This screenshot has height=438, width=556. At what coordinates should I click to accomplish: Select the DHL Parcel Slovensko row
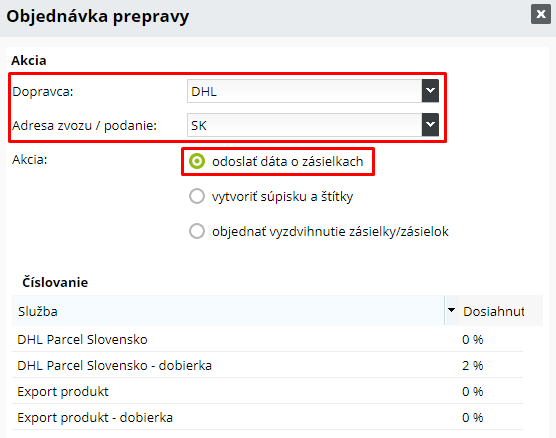(267, 339)
